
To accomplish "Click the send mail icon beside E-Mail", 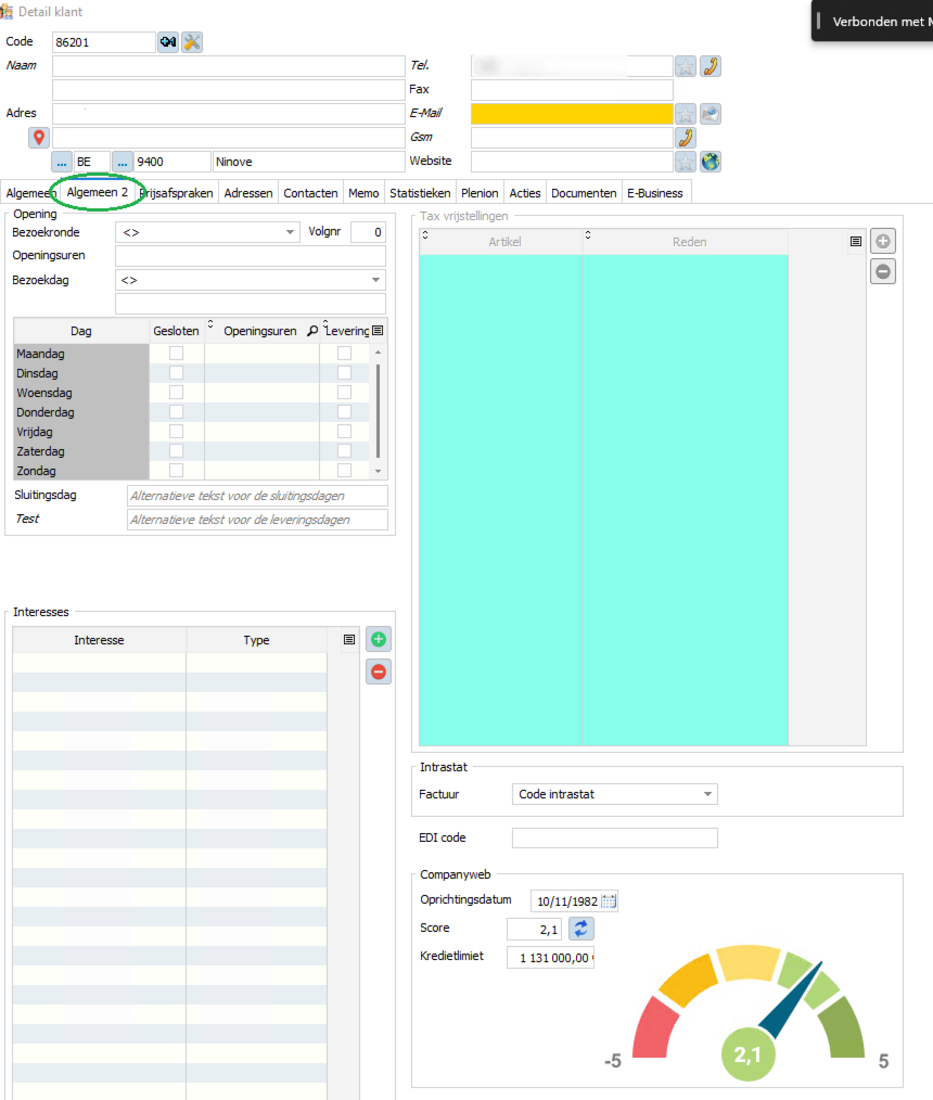I will pyautogui.click(x=710, y=114).
